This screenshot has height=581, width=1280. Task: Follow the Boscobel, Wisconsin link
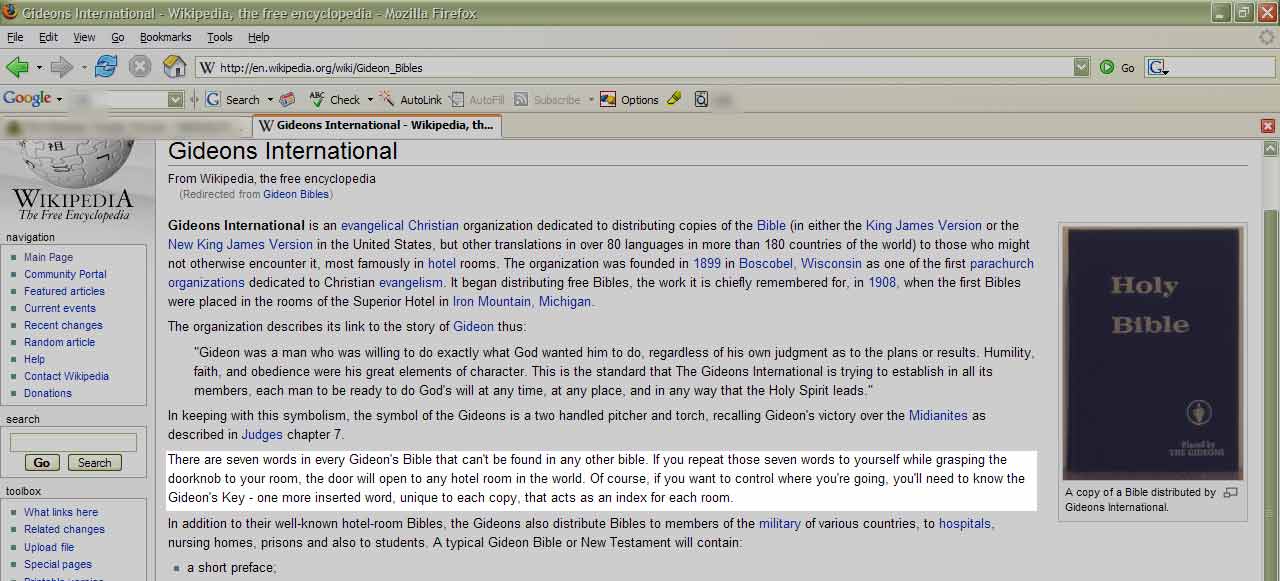point(800,264)
